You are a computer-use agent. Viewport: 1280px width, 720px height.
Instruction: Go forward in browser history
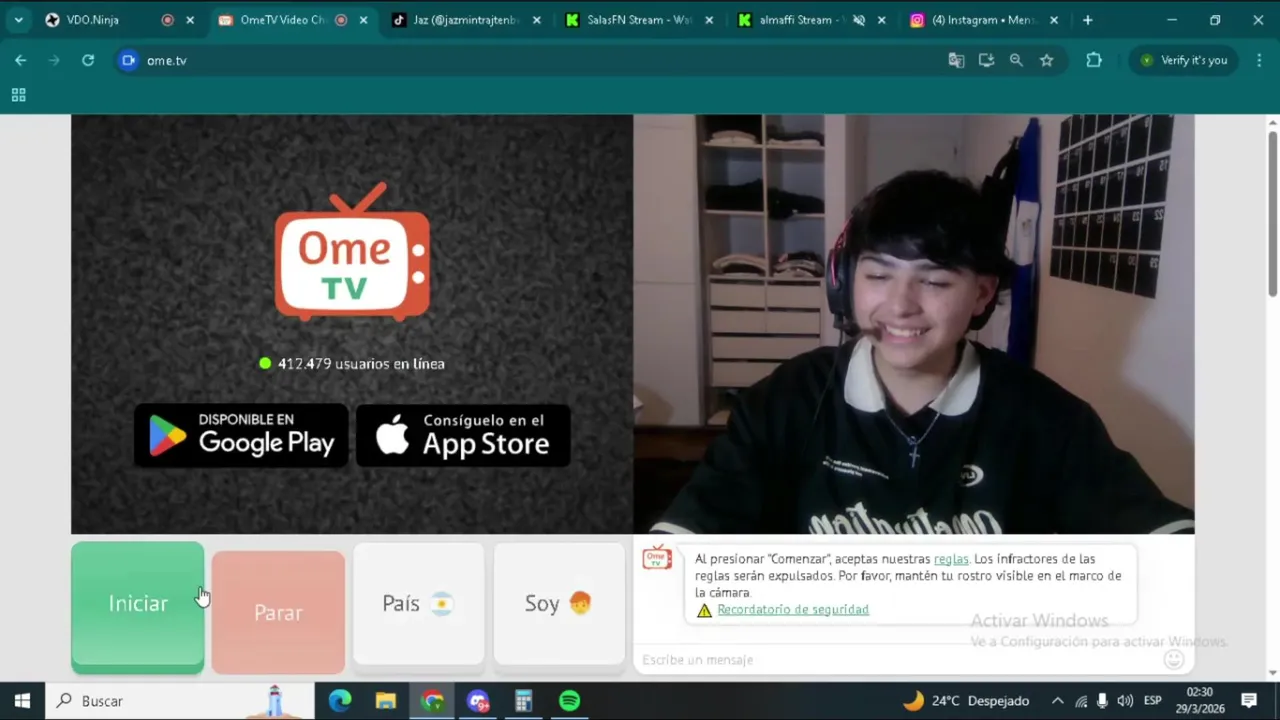click(x=54, y=60)
